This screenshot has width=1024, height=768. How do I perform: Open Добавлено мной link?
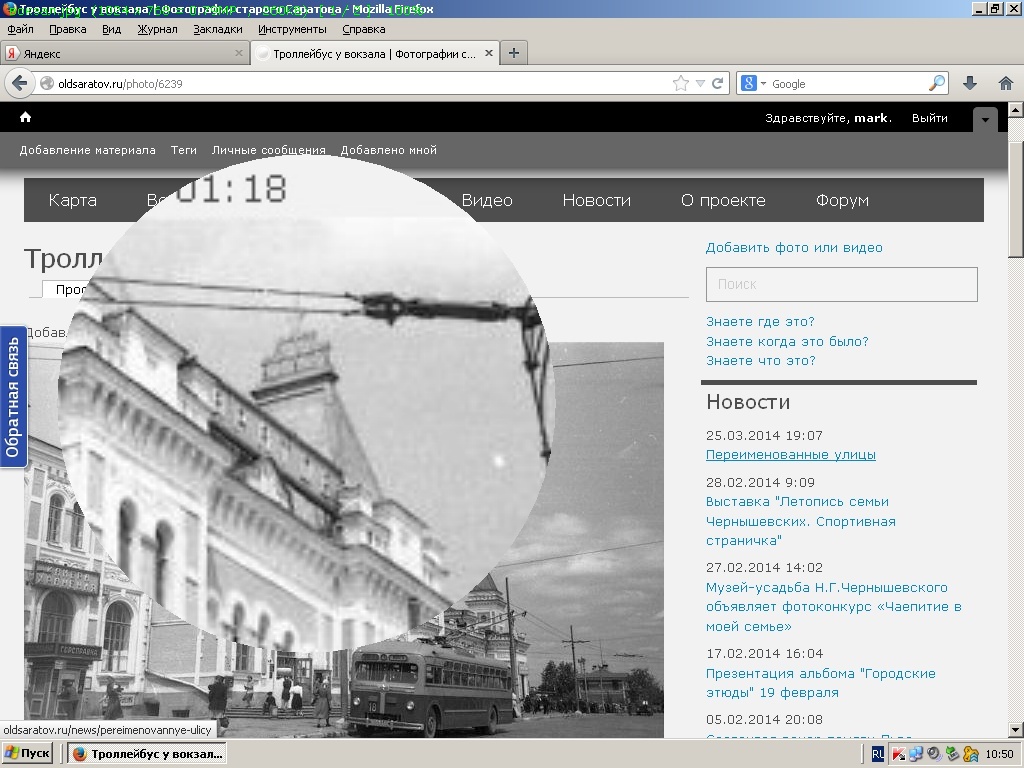pos(389,150)
